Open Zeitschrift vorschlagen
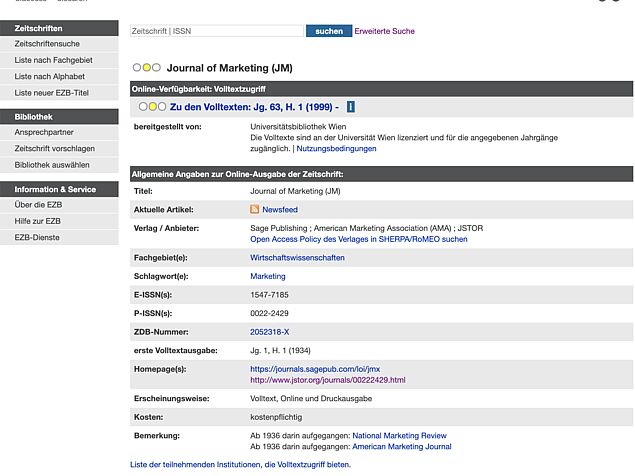This screenshot has width=635, height=476. (x=59, y=149)
